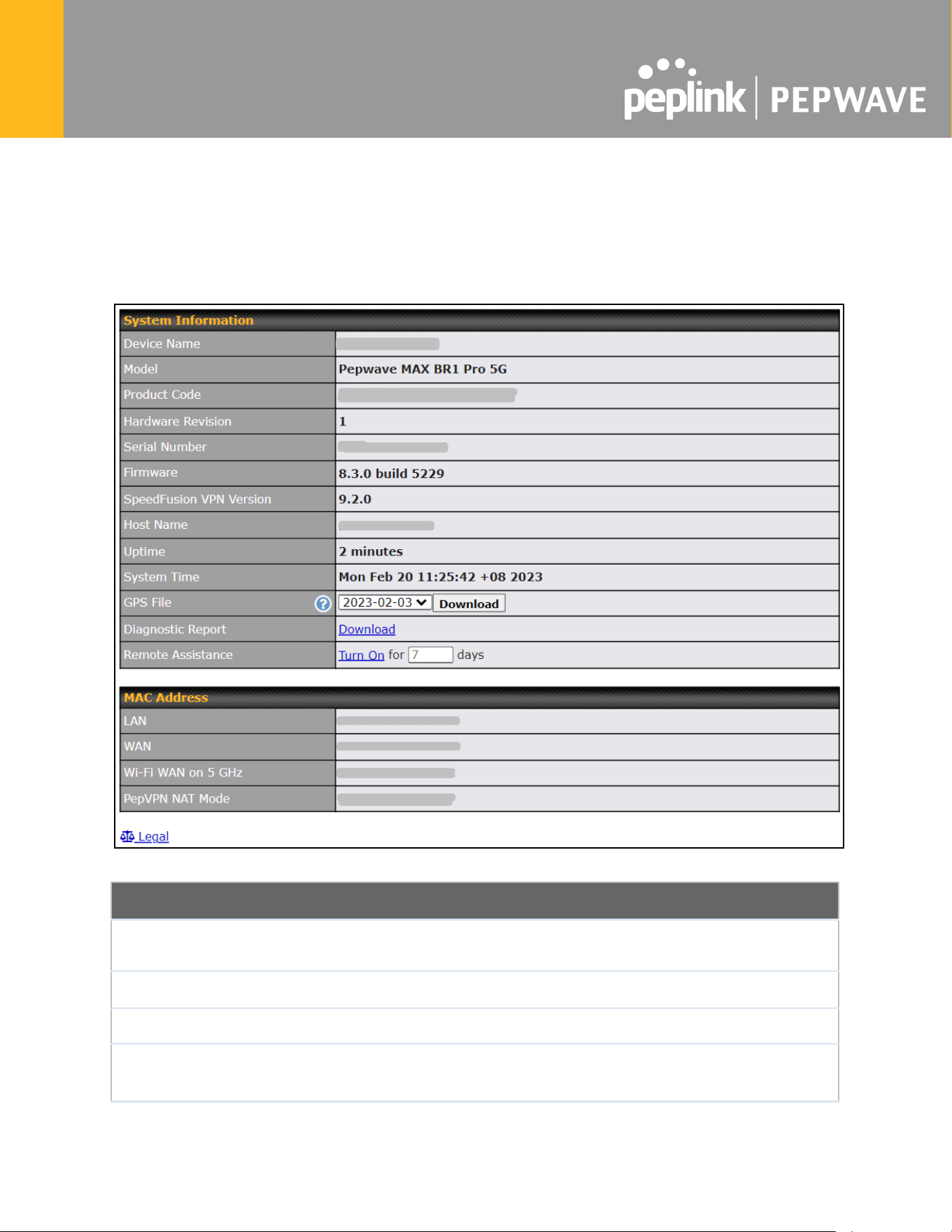Focus the Remote Assistance days field
The width and height of the screenshot is (952, 1232).
431,655
